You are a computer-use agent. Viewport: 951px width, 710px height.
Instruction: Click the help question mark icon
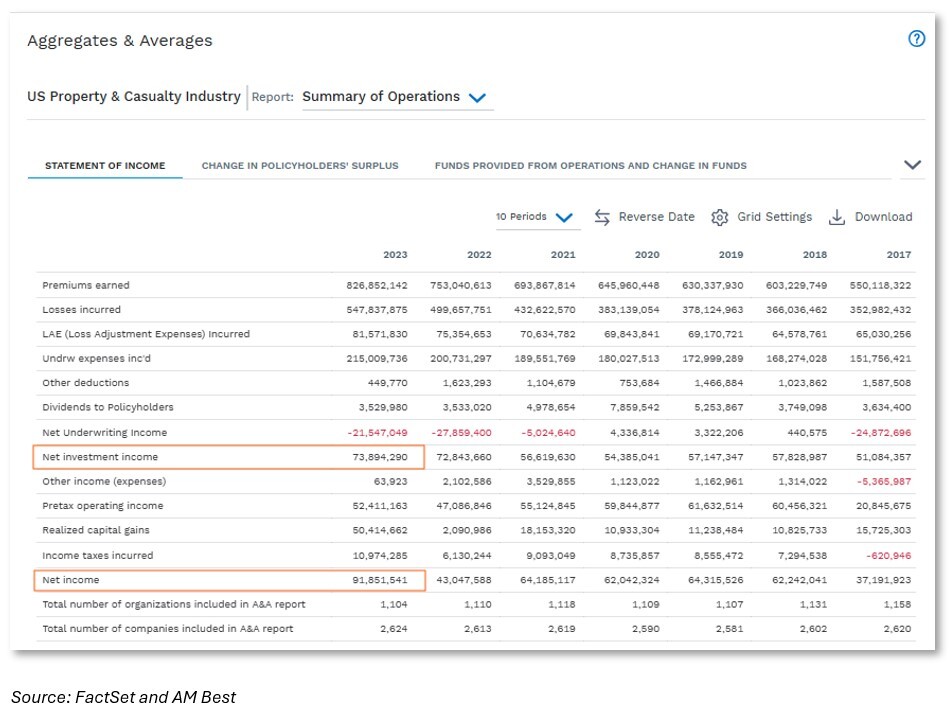916,39
